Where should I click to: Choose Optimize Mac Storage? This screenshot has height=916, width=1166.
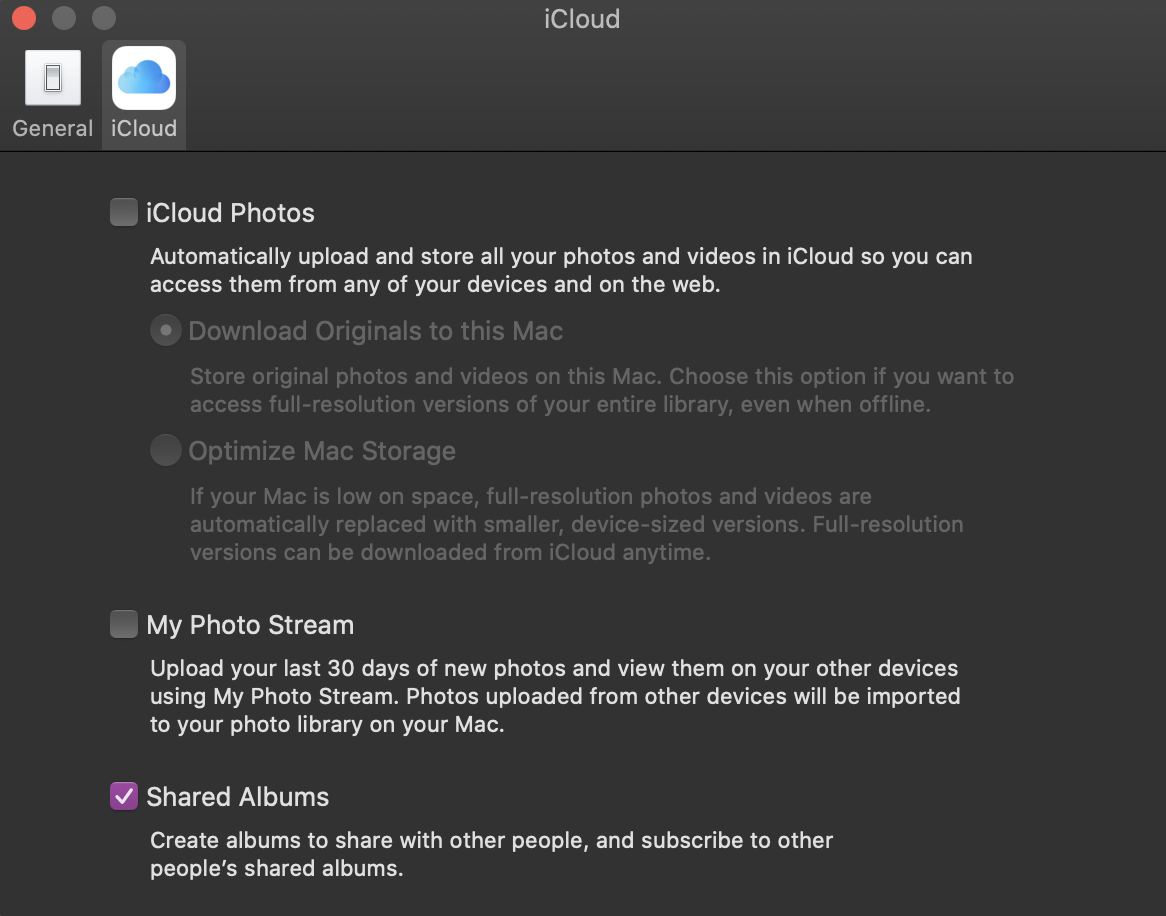click(165, 450)
